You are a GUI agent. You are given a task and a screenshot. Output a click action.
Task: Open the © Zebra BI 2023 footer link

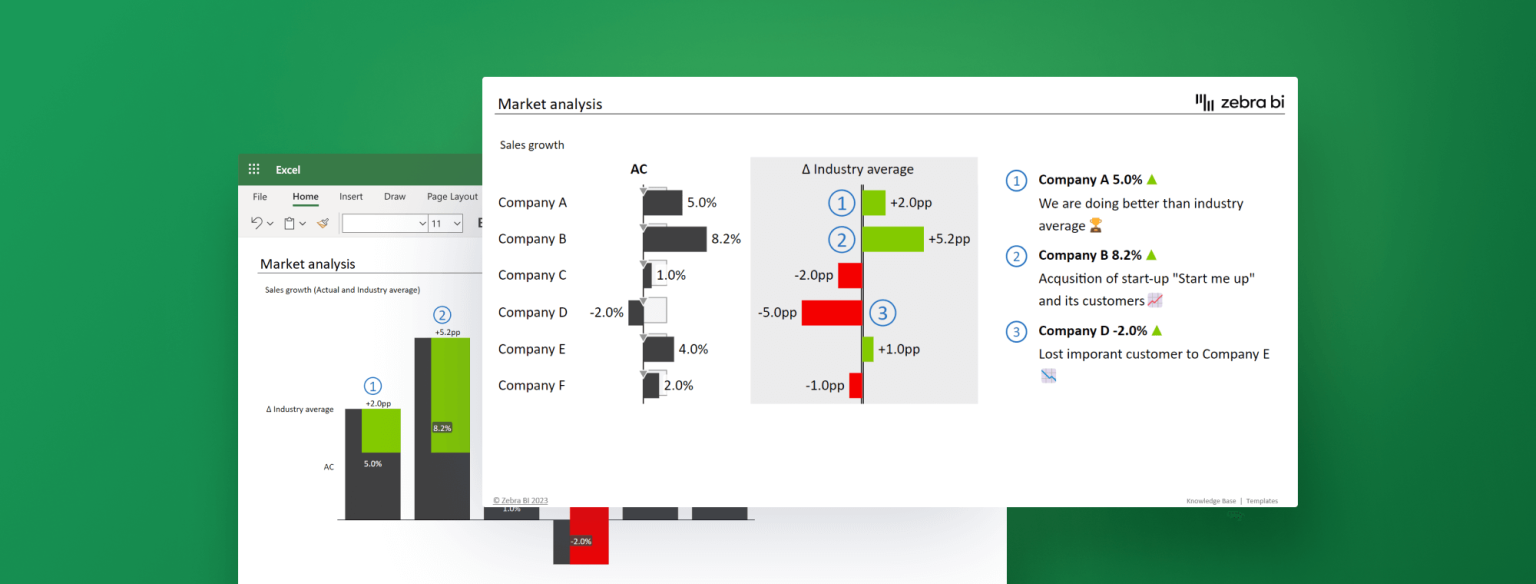(521, 500)
